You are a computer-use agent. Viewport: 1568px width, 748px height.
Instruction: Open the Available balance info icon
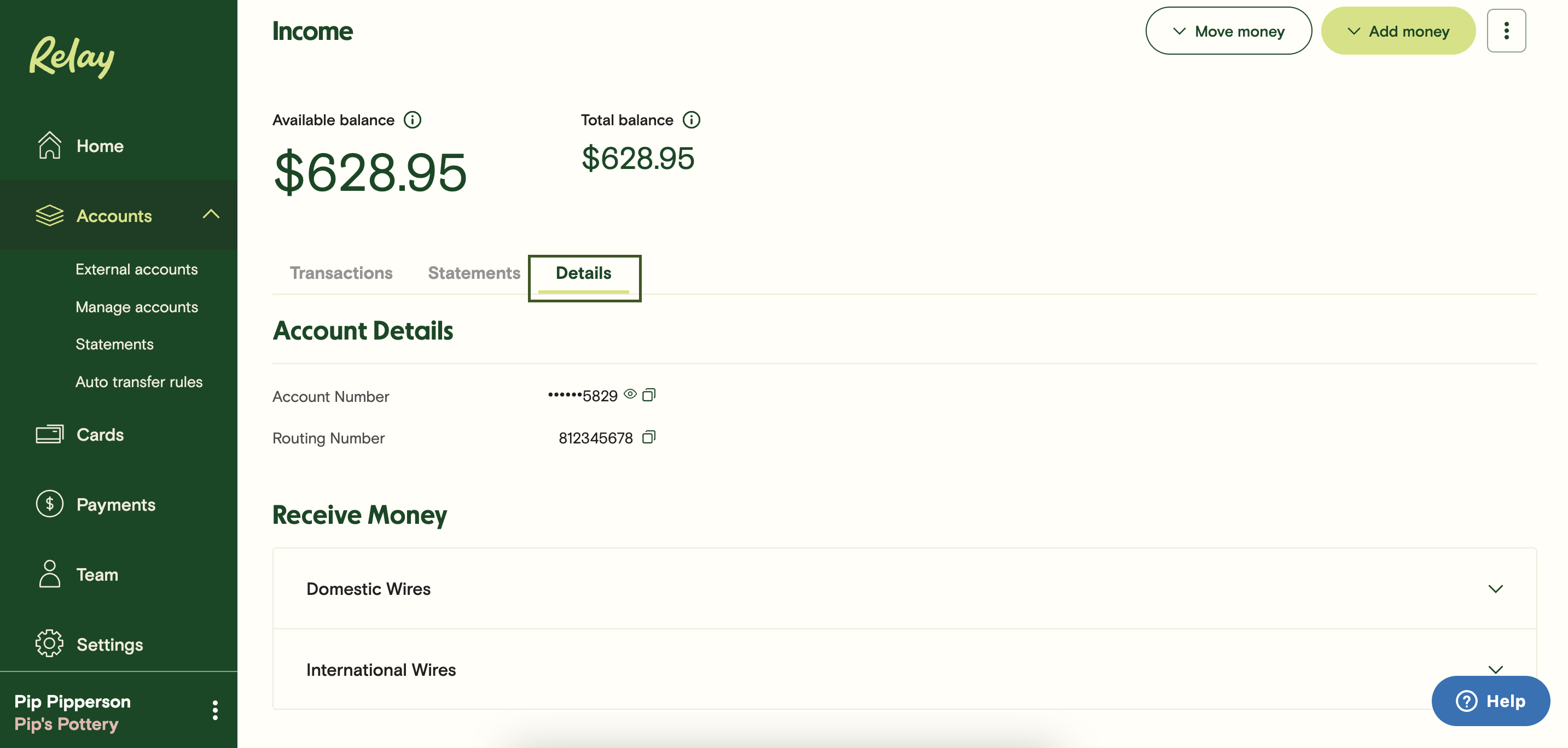pyautogui.click(x=413, y=120)
